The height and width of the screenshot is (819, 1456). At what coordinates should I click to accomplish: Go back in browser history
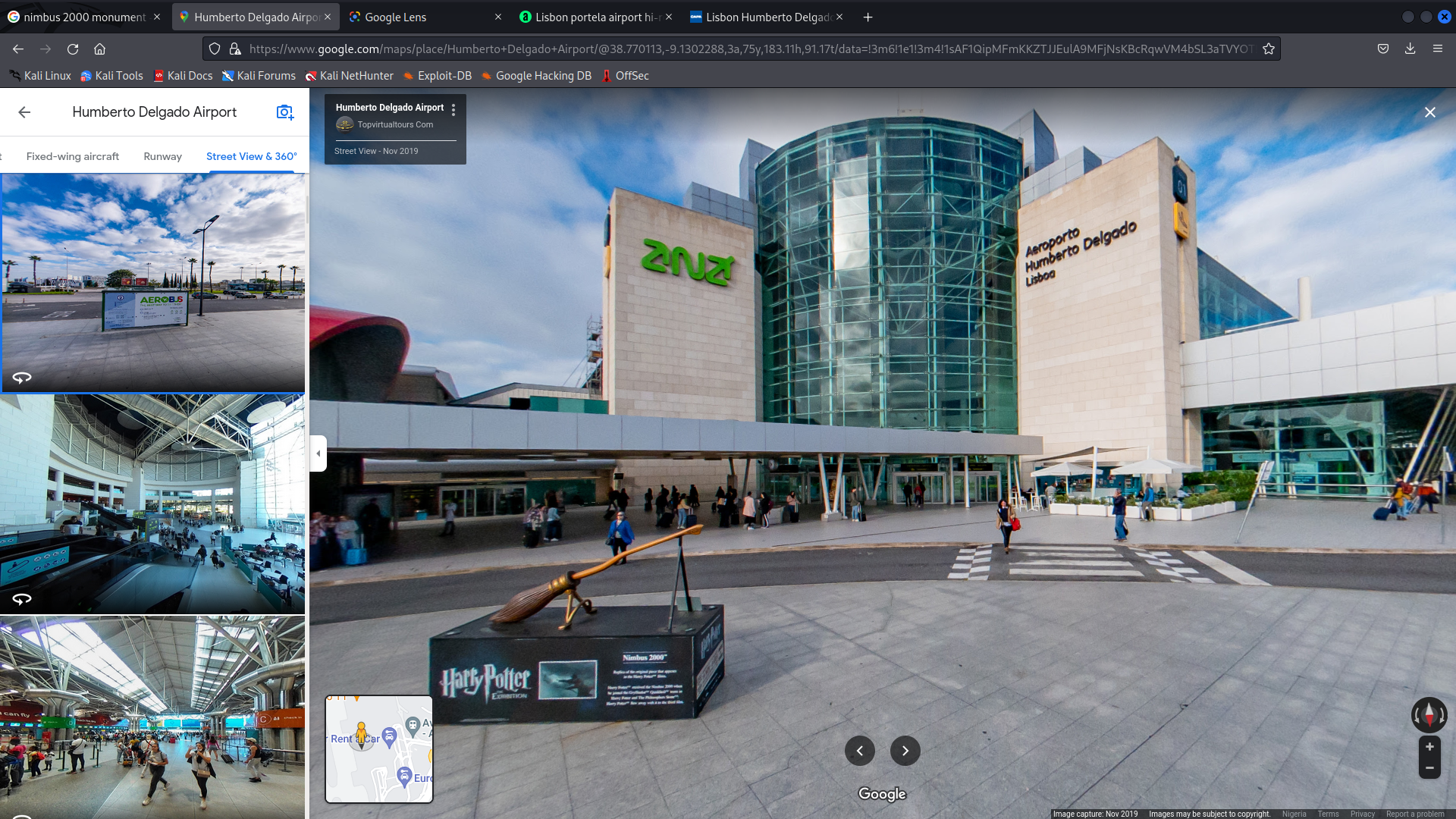pyautogui.click(x=18, y=49)
